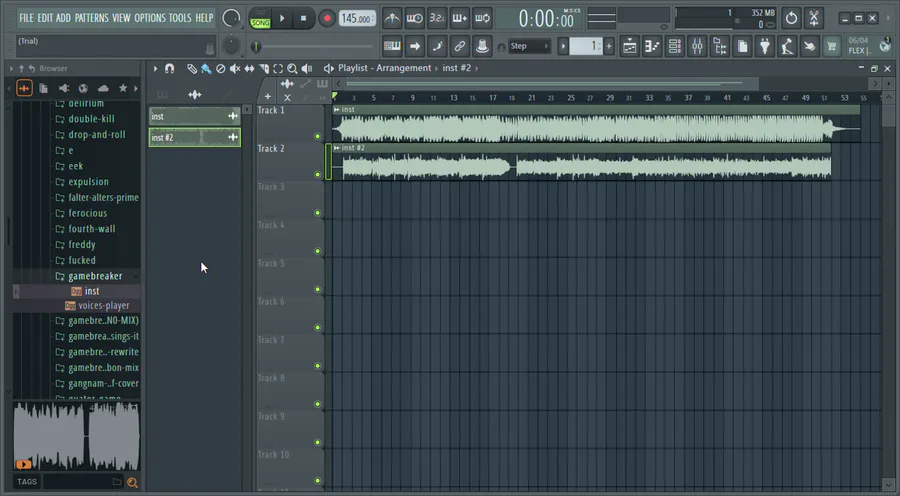The image size is (900, 496).
Task: Click the waveform preview thumbnail in browser
Action: tap(76, 436)
